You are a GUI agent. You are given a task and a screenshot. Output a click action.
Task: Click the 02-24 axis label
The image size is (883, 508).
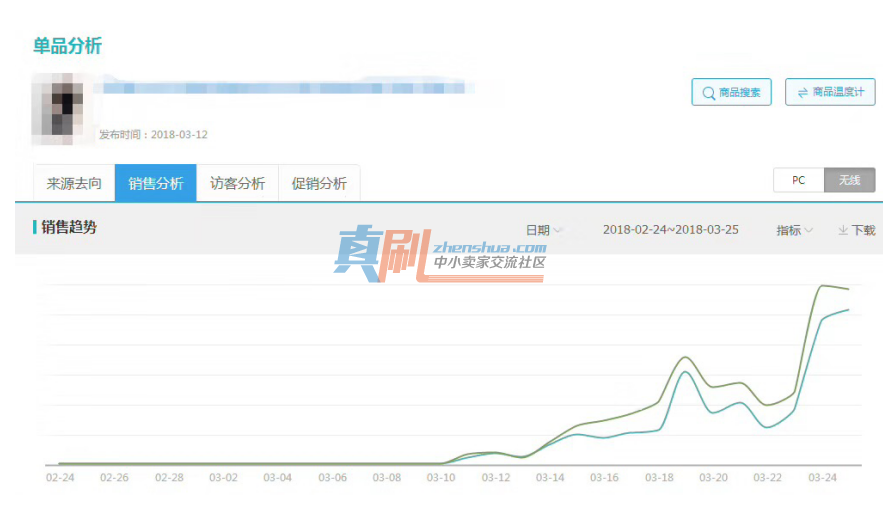coord(60,478)
